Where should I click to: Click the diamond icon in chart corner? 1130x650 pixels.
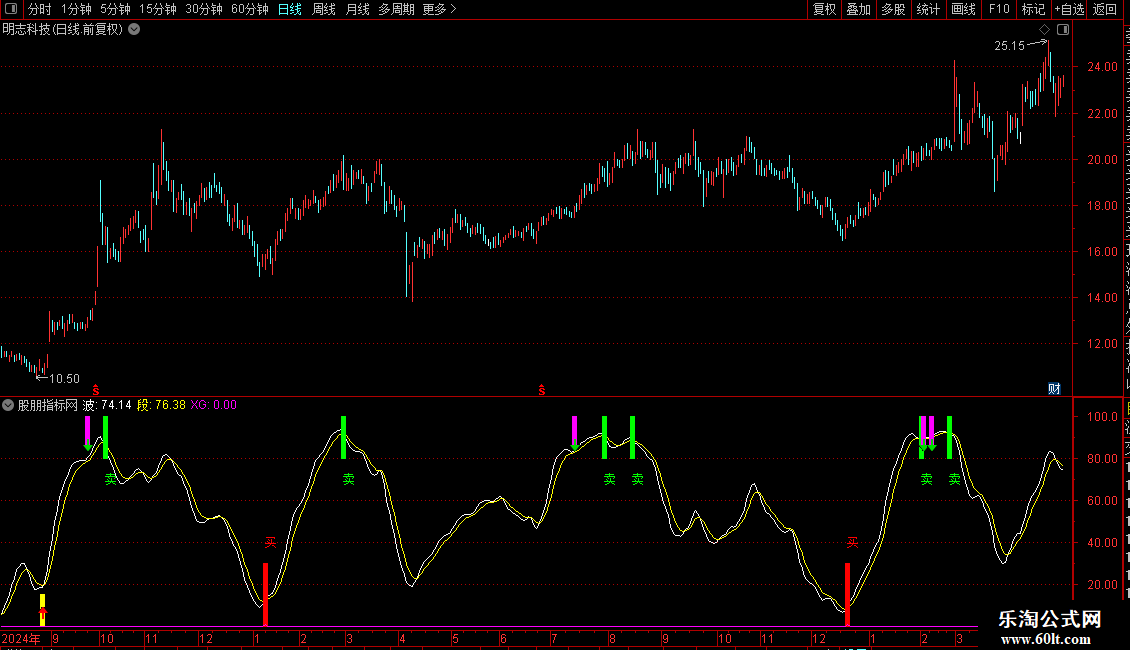(x=1044, y=30)
